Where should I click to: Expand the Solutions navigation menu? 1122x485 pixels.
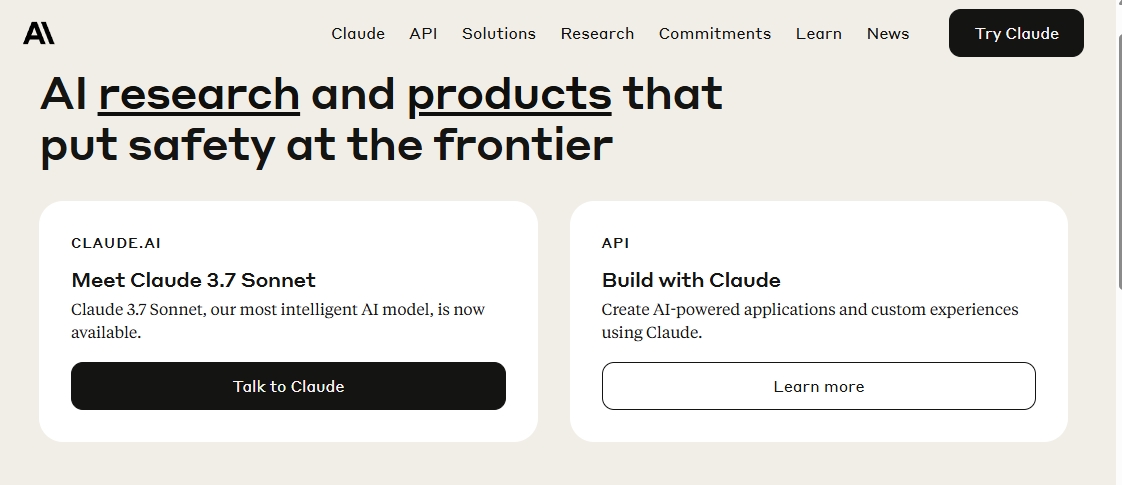(498, 33)
